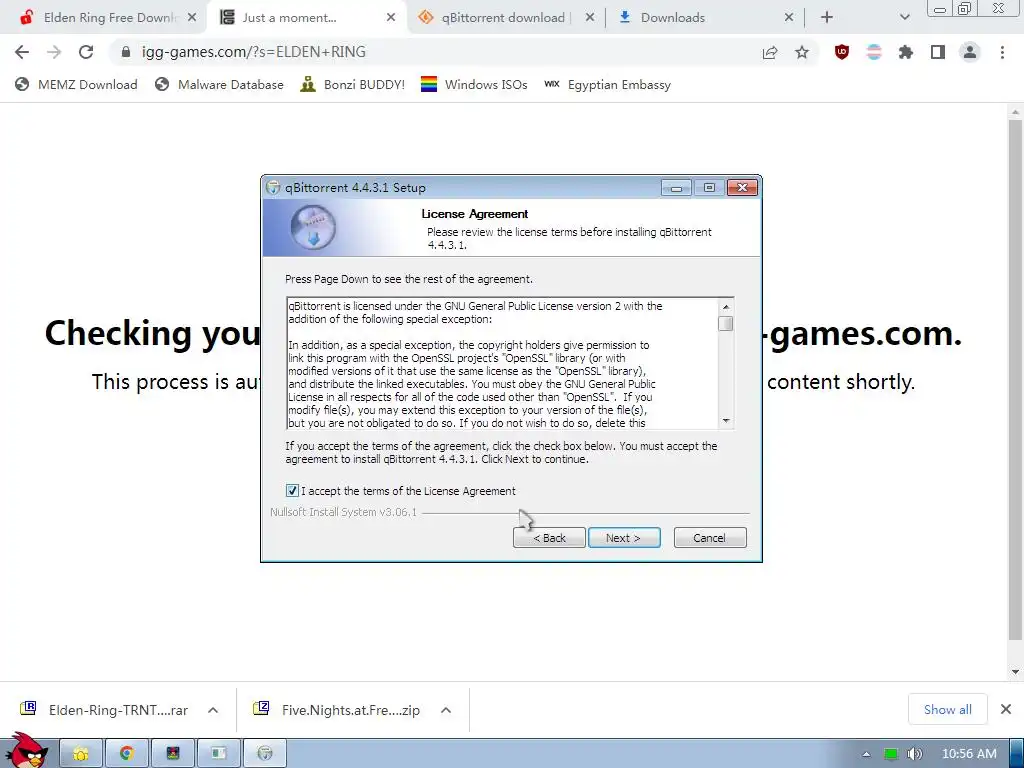1024x768 pixels.
Task: Click the taskbar clock 10:56 AM
Action: click(x=969, y=754)
